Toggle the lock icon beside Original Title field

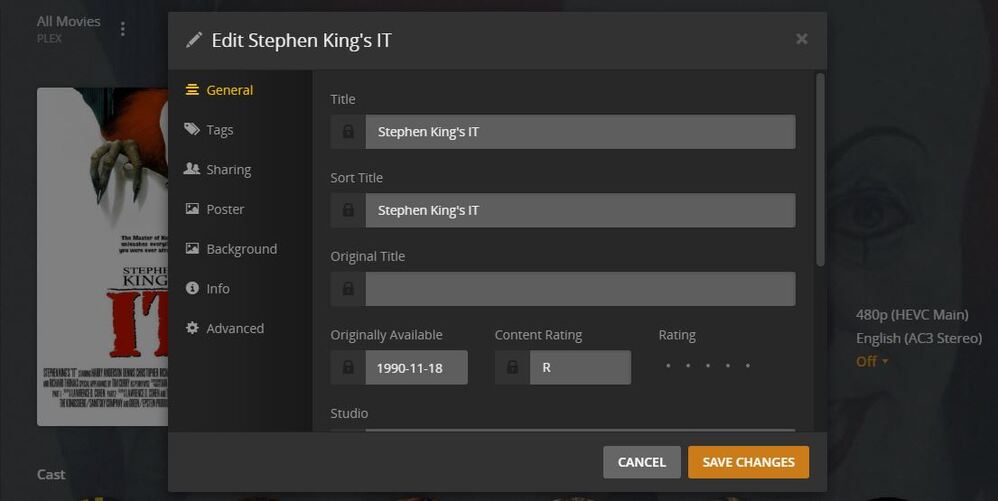(348, 289)
